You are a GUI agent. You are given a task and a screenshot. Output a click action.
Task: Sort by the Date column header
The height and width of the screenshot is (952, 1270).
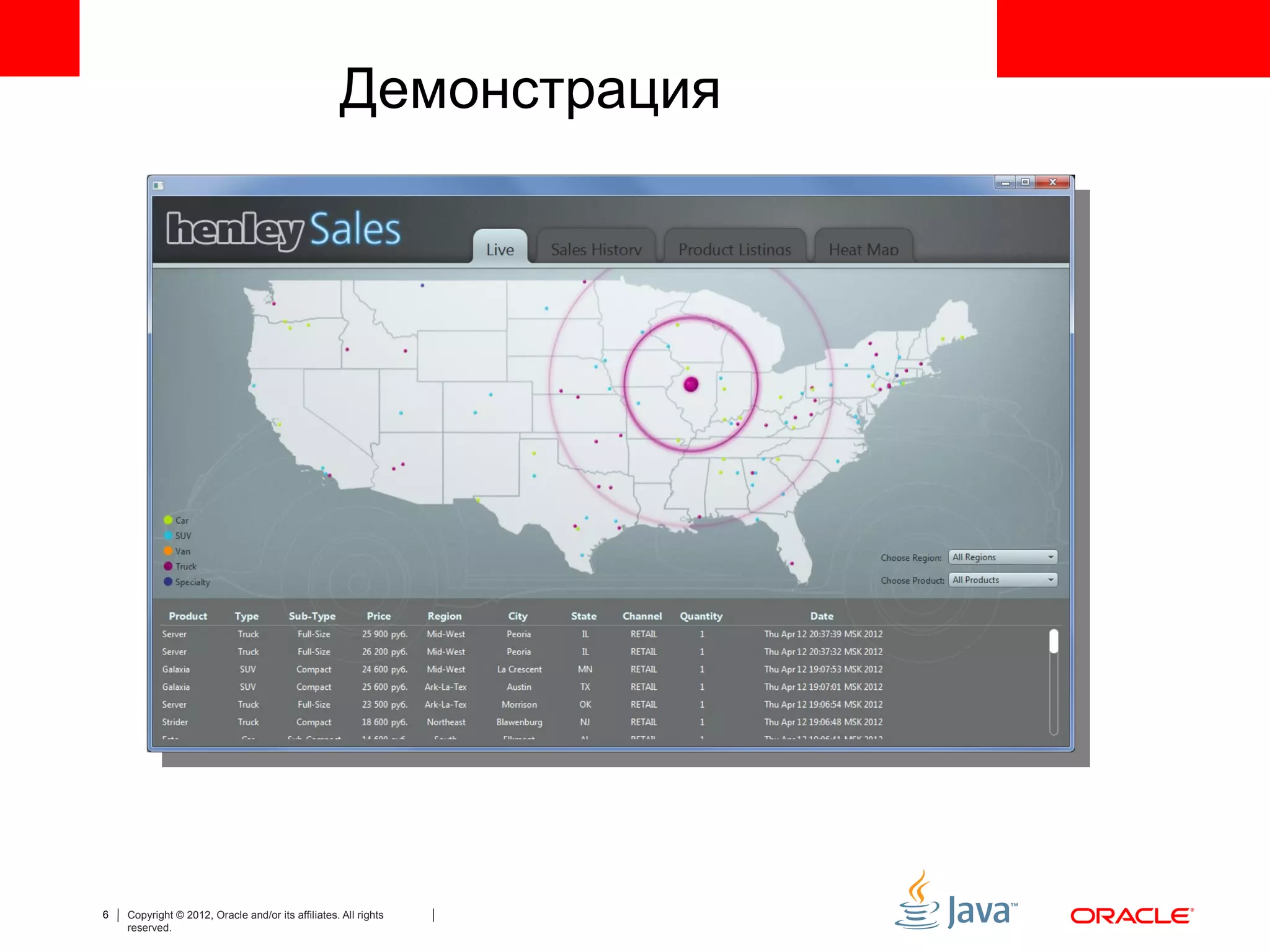[822, 616]
